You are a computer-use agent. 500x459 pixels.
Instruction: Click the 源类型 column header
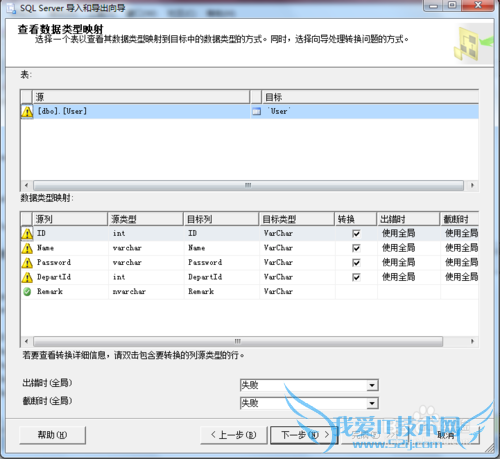[146, 219]
